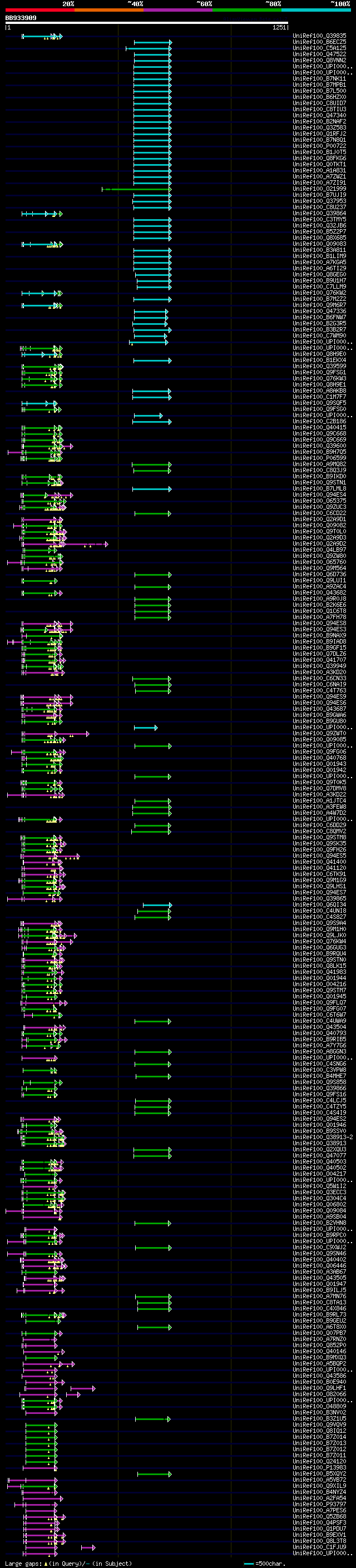Click the UniRef100_C1FJU9 label
356x1568 pixels.
pyautogui.click(x=319, y=1547)
